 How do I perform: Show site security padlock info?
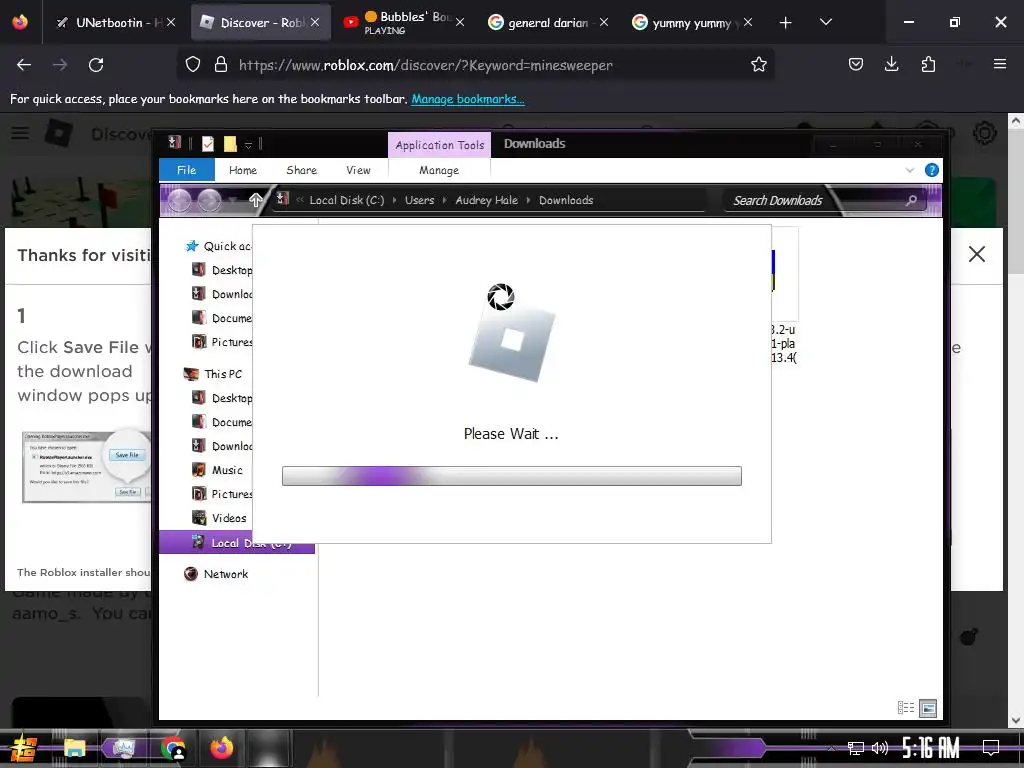(x=221, y=65)
